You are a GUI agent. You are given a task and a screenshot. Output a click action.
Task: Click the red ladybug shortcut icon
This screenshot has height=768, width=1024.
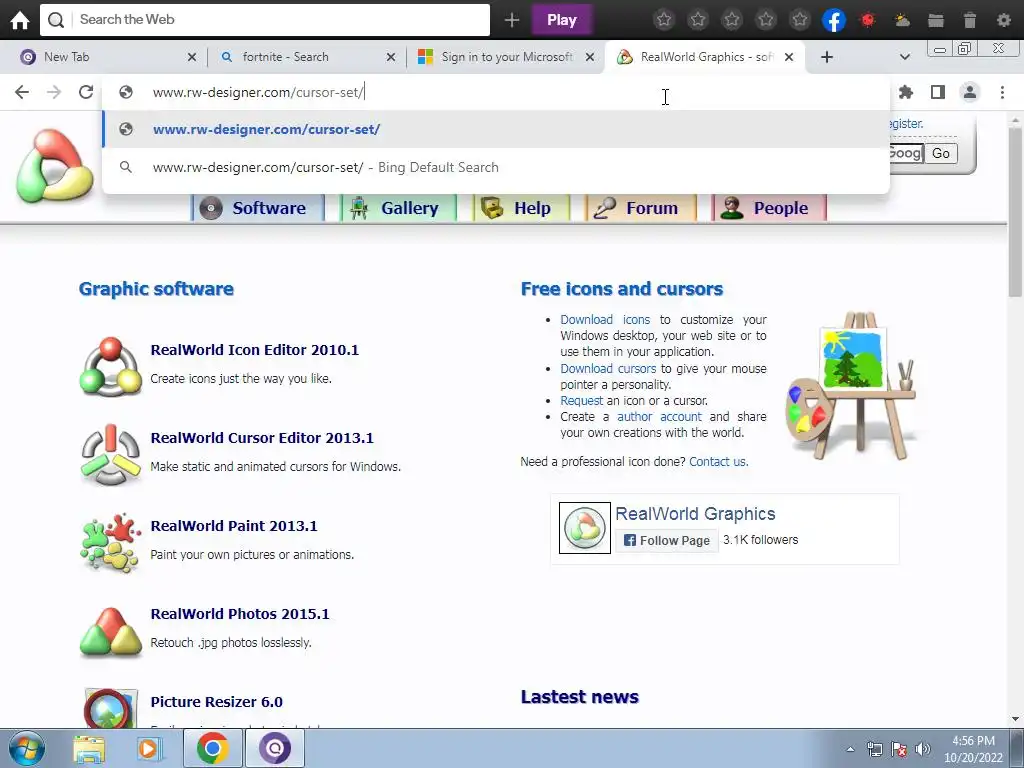[x=868, y=20]
